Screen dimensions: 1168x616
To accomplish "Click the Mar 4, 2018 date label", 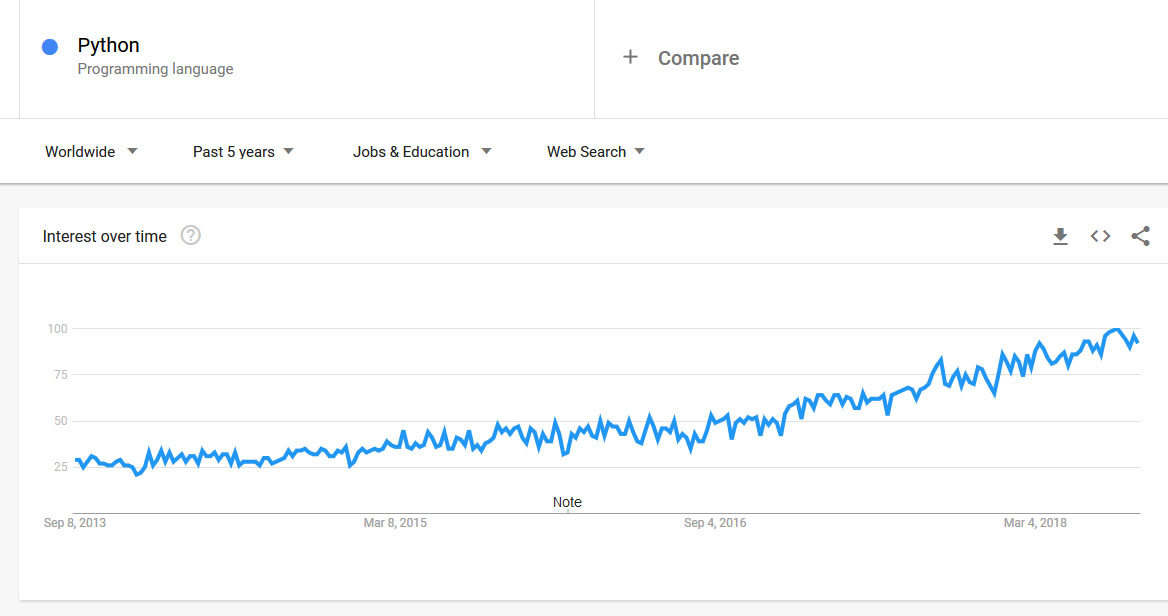I will 1035,523.
